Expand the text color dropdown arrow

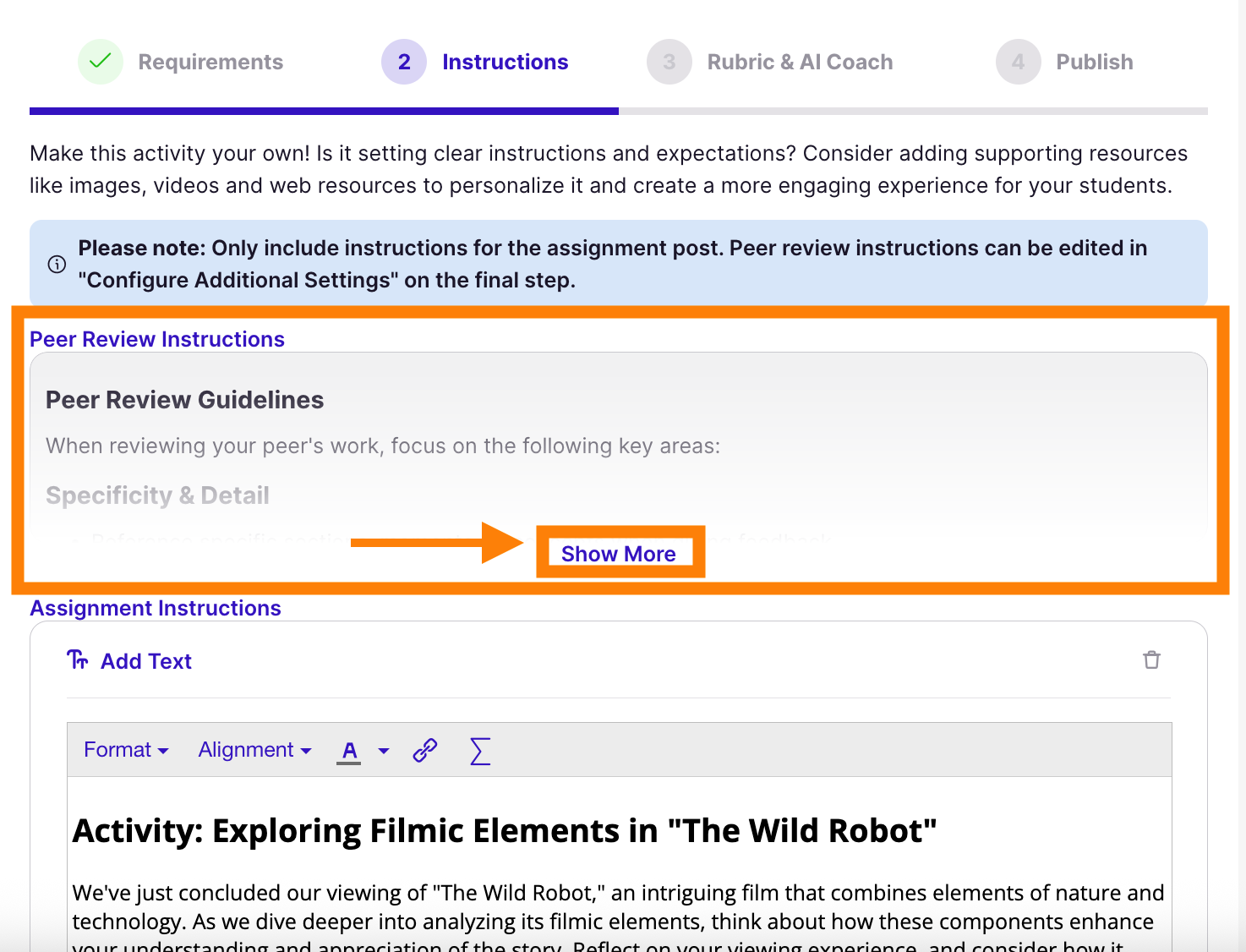[383, 751]
